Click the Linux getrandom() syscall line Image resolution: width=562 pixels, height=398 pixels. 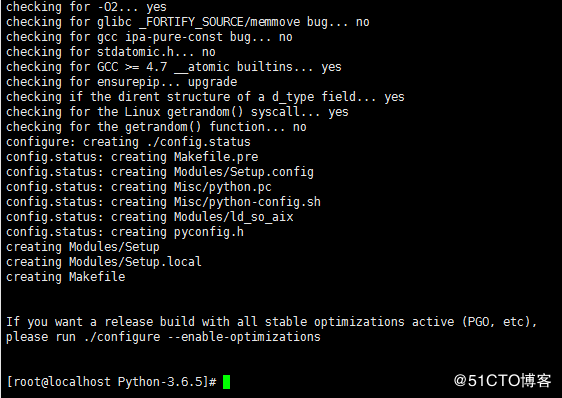177,112
